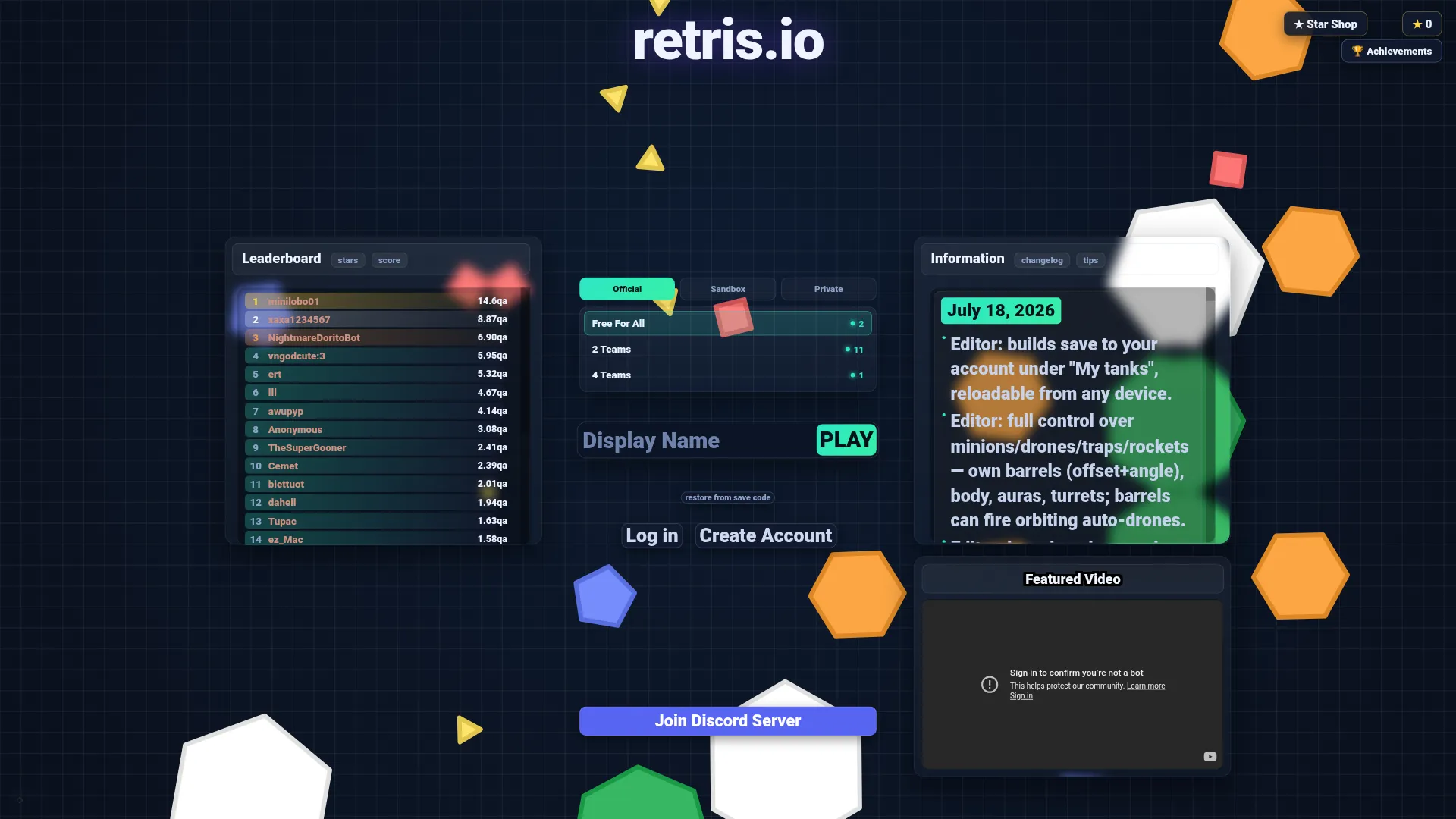Open the Star Shop
This screenshot has height=819, width=1456.
[1325, 24]
